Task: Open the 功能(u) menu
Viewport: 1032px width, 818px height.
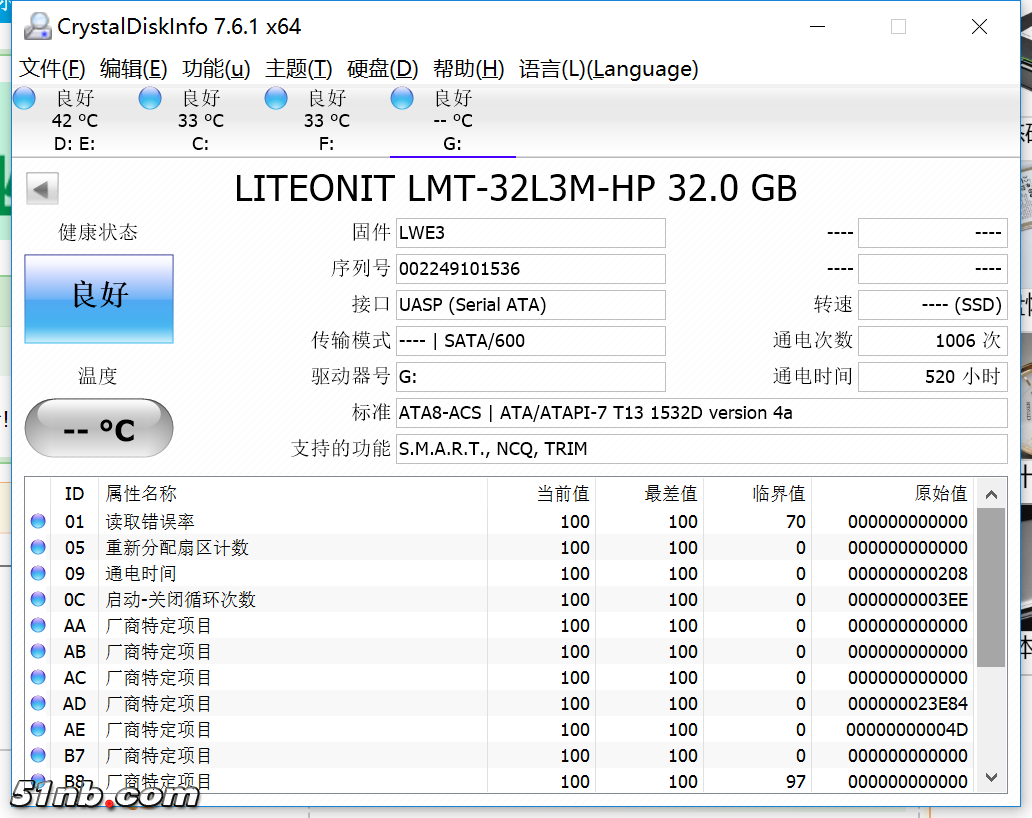Action: point(216,68)
